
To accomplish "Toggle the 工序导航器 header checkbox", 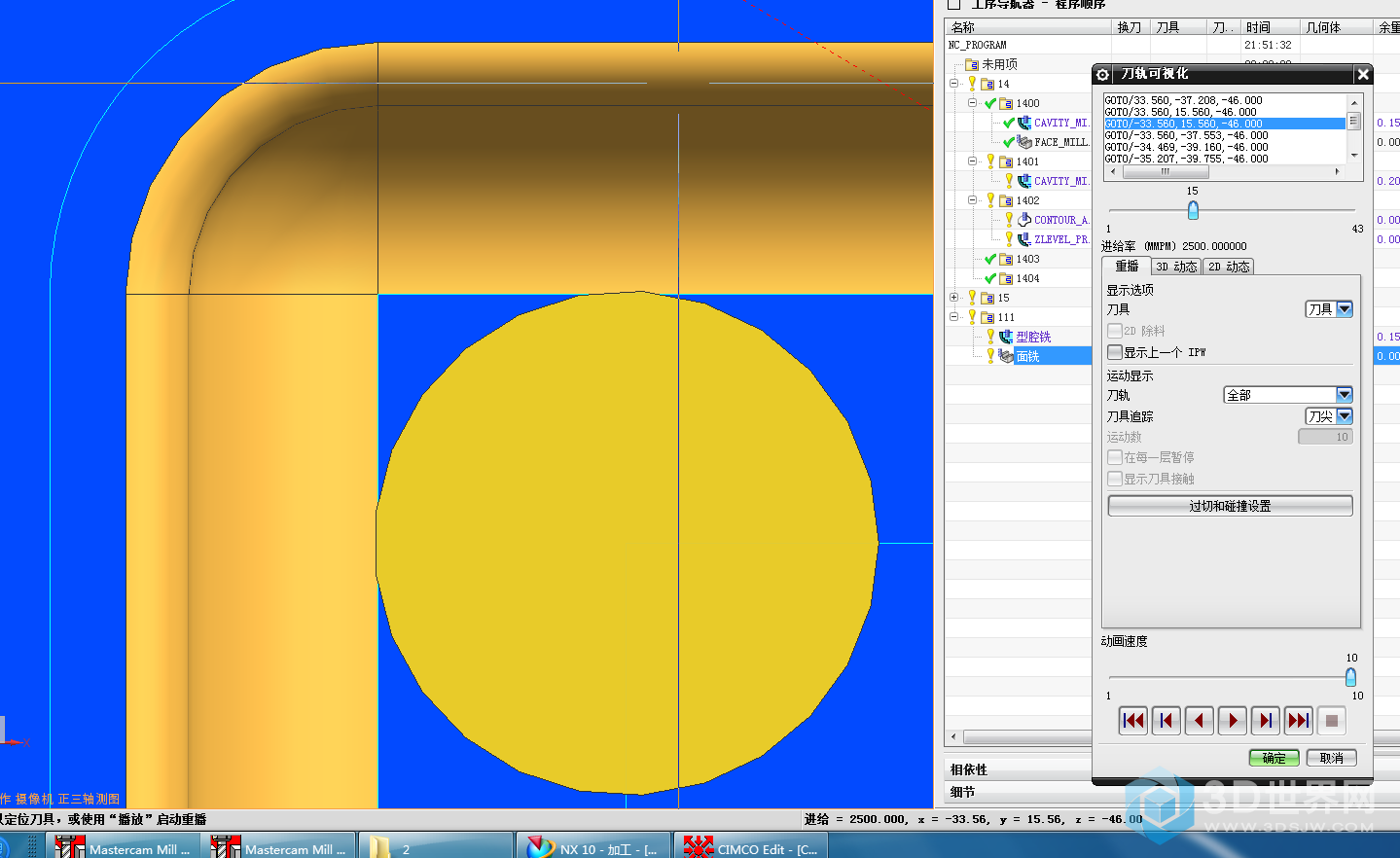I will click(954, 4).
